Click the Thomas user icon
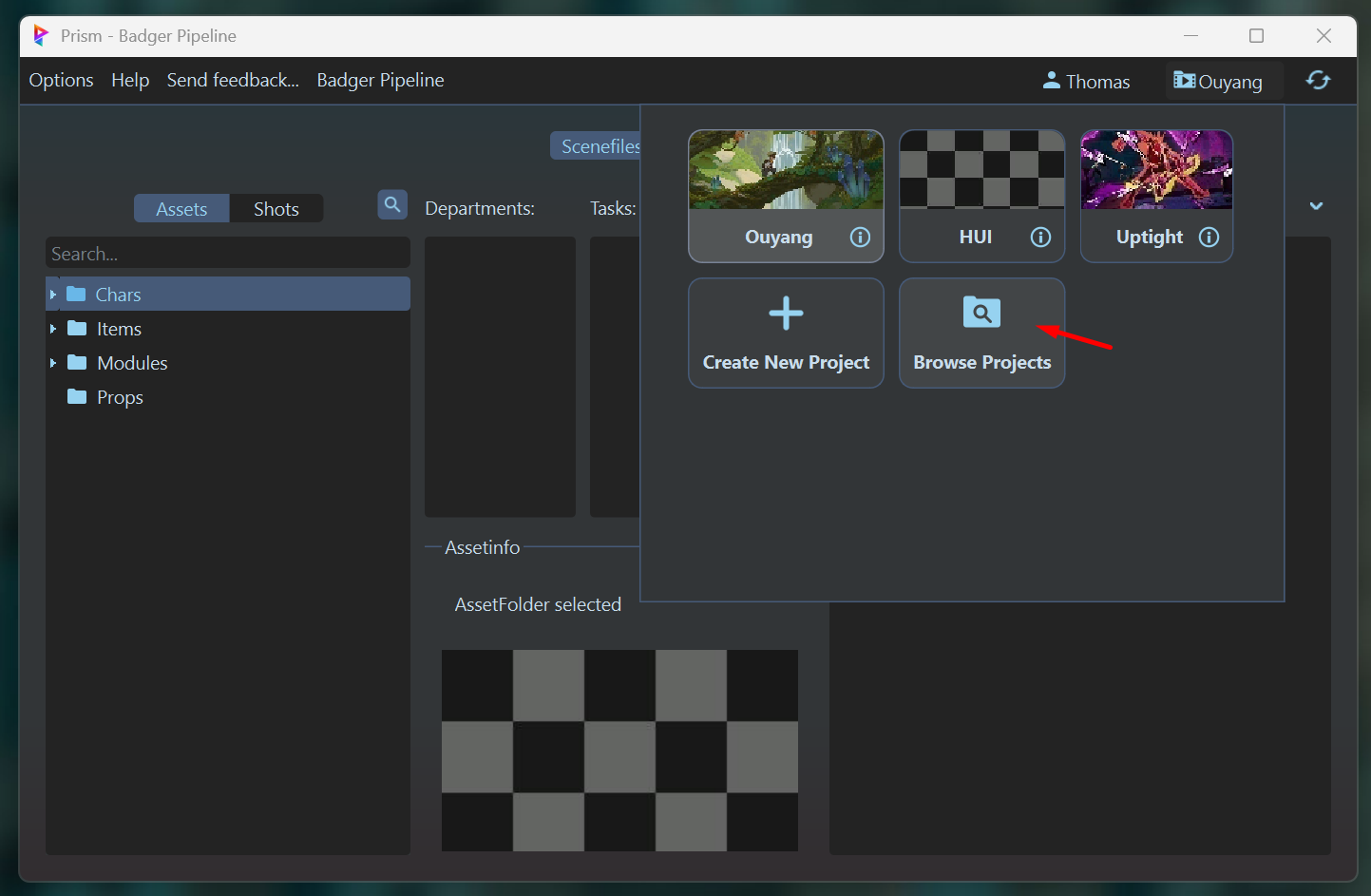The image size is (1371, 896). coord(1052,81)
